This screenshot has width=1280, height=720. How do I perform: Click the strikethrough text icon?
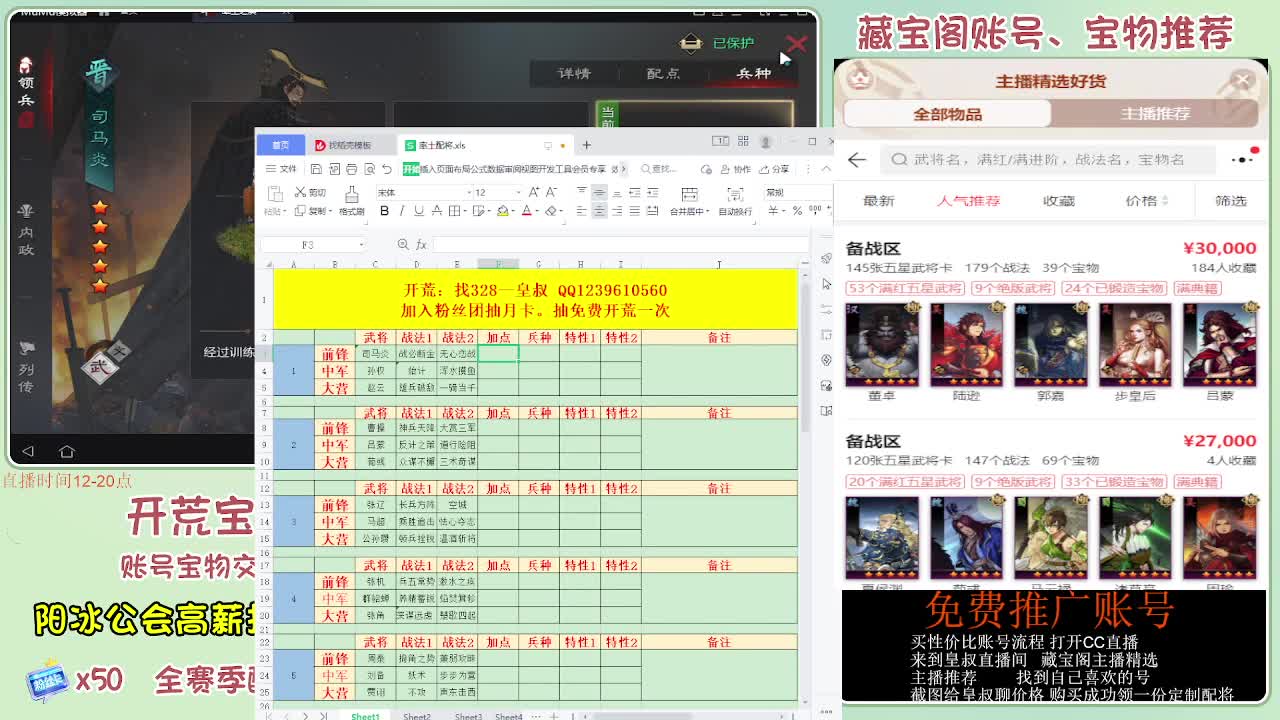[x=437, y=211]
